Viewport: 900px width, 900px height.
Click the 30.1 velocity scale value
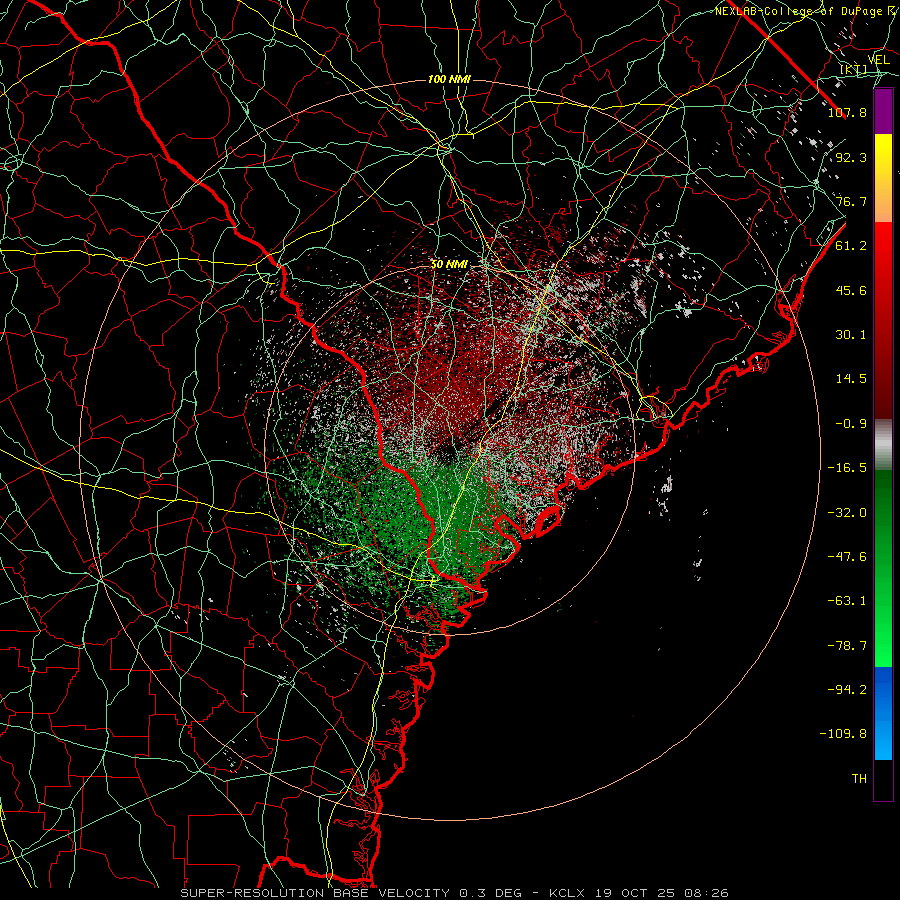tap(851, 335)
